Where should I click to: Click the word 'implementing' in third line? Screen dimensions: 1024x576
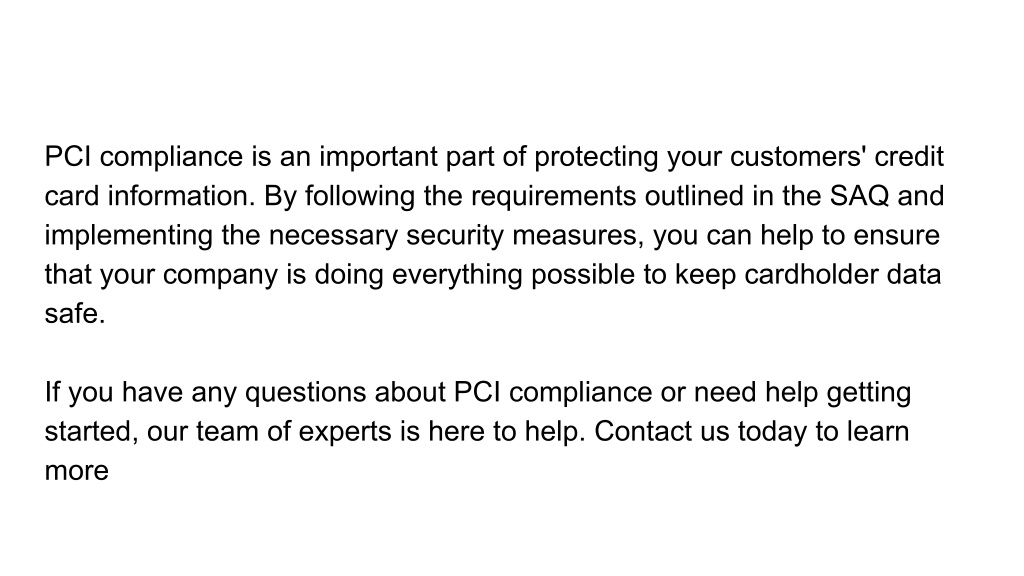click(129, 236)
